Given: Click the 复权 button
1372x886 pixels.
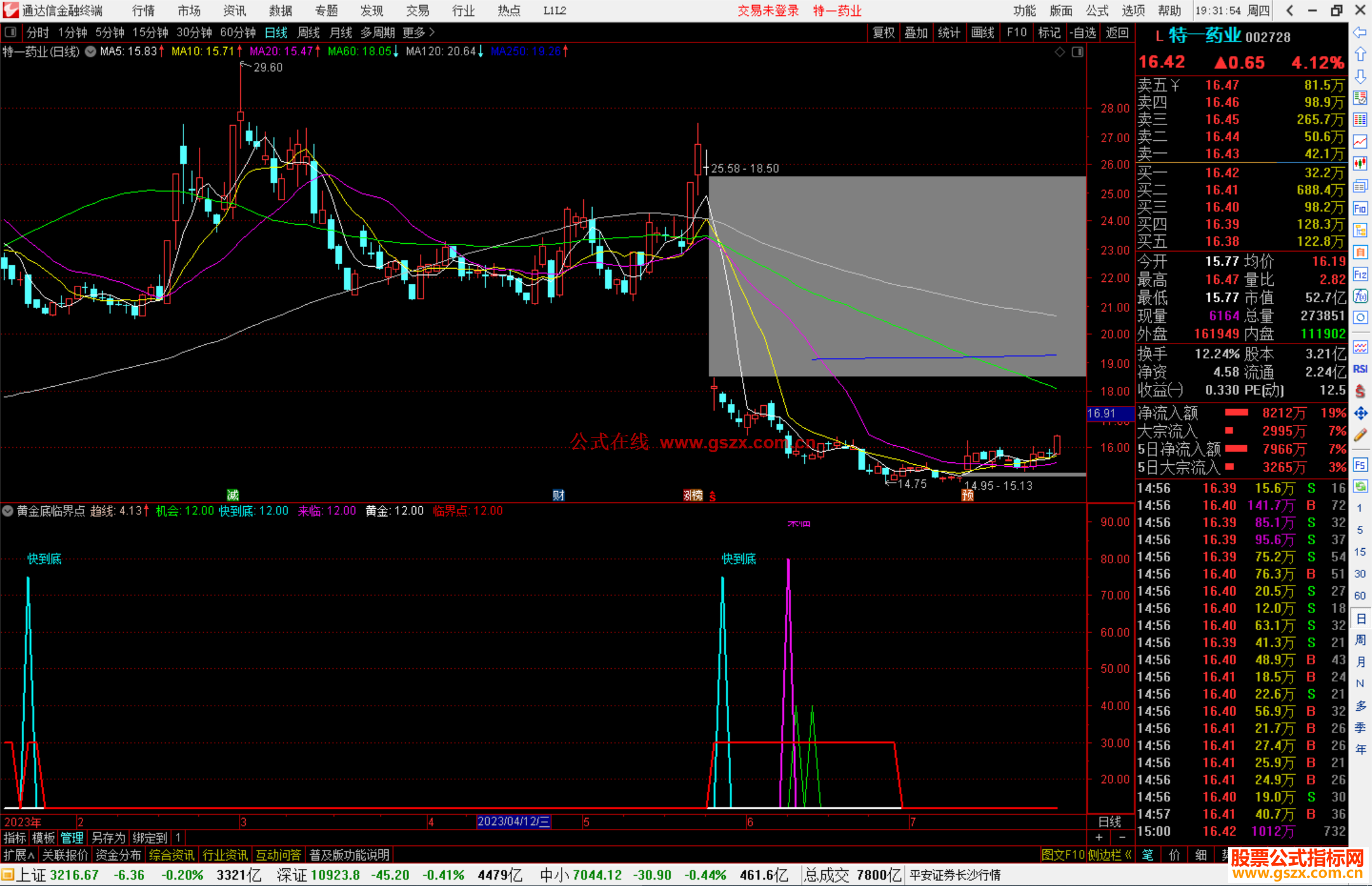Looking at the screenshot, I should coord(883,32).
